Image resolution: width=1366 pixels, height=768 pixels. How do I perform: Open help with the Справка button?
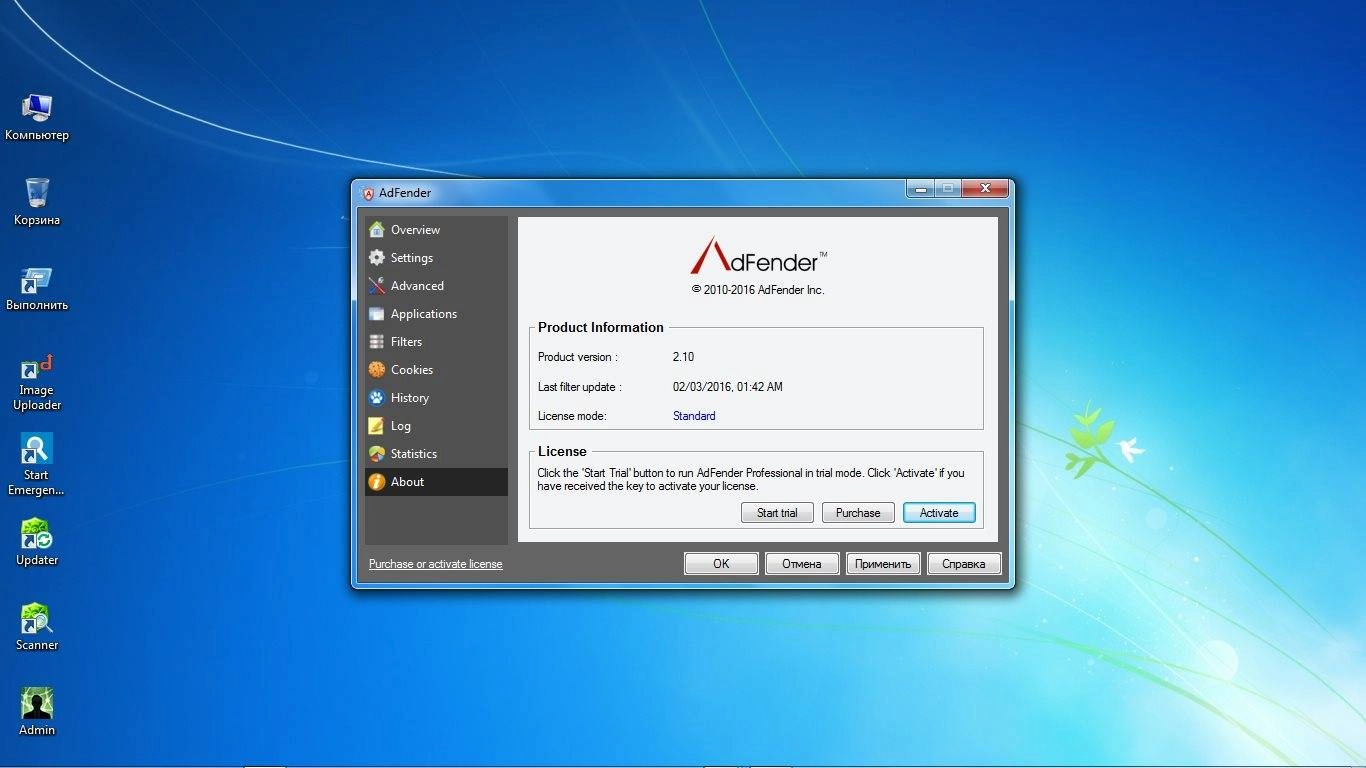pos(964,563)
